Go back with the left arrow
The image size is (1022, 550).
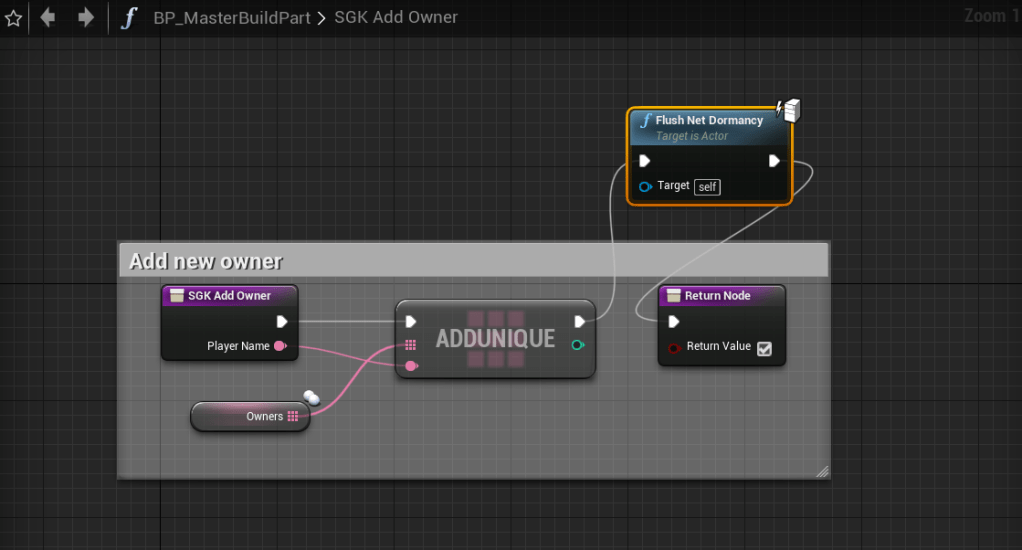tap(48, 17)
